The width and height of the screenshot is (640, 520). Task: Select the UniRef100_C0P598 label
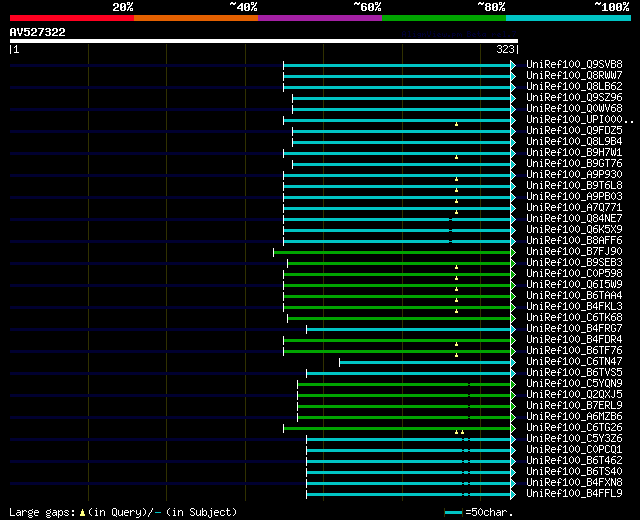pos(574,274)
